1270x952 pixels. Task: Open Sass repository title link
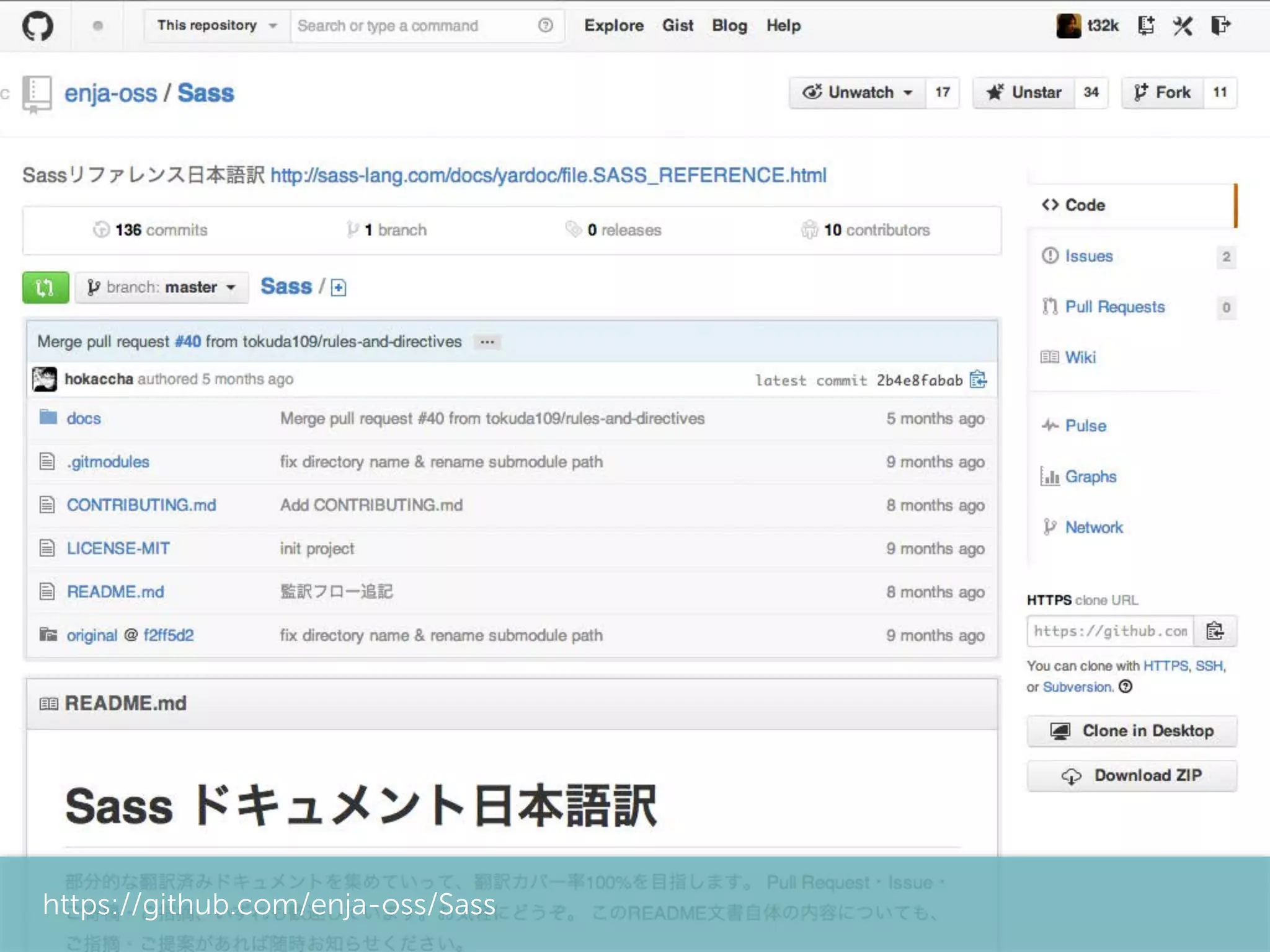click(x=206, y=93)
